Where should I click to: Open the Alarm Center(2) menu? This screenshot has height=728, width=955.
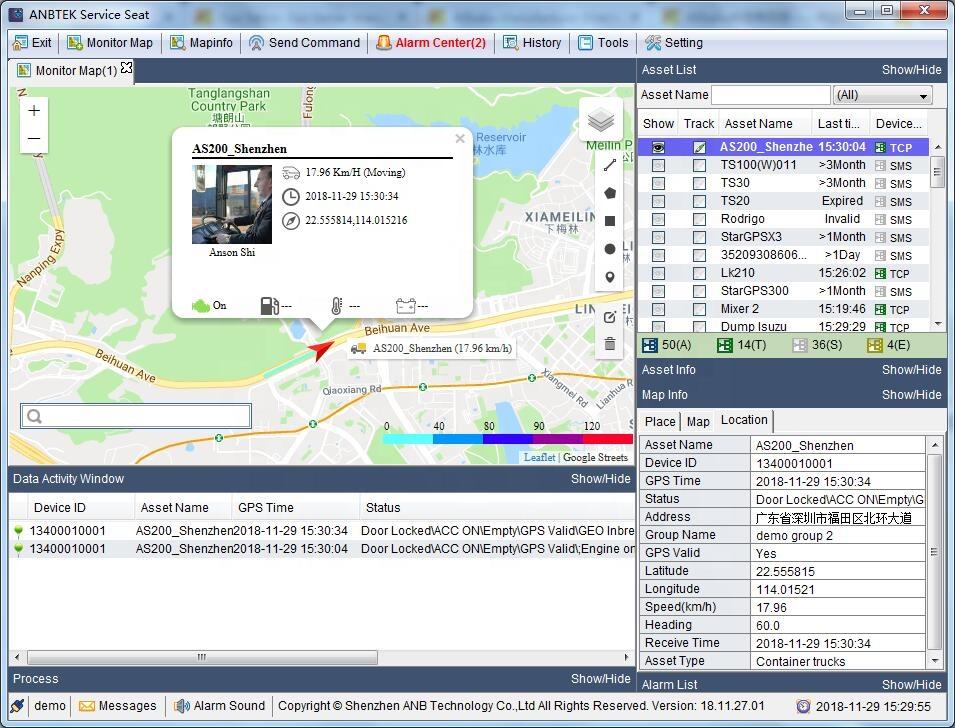(x=431, y=43)
